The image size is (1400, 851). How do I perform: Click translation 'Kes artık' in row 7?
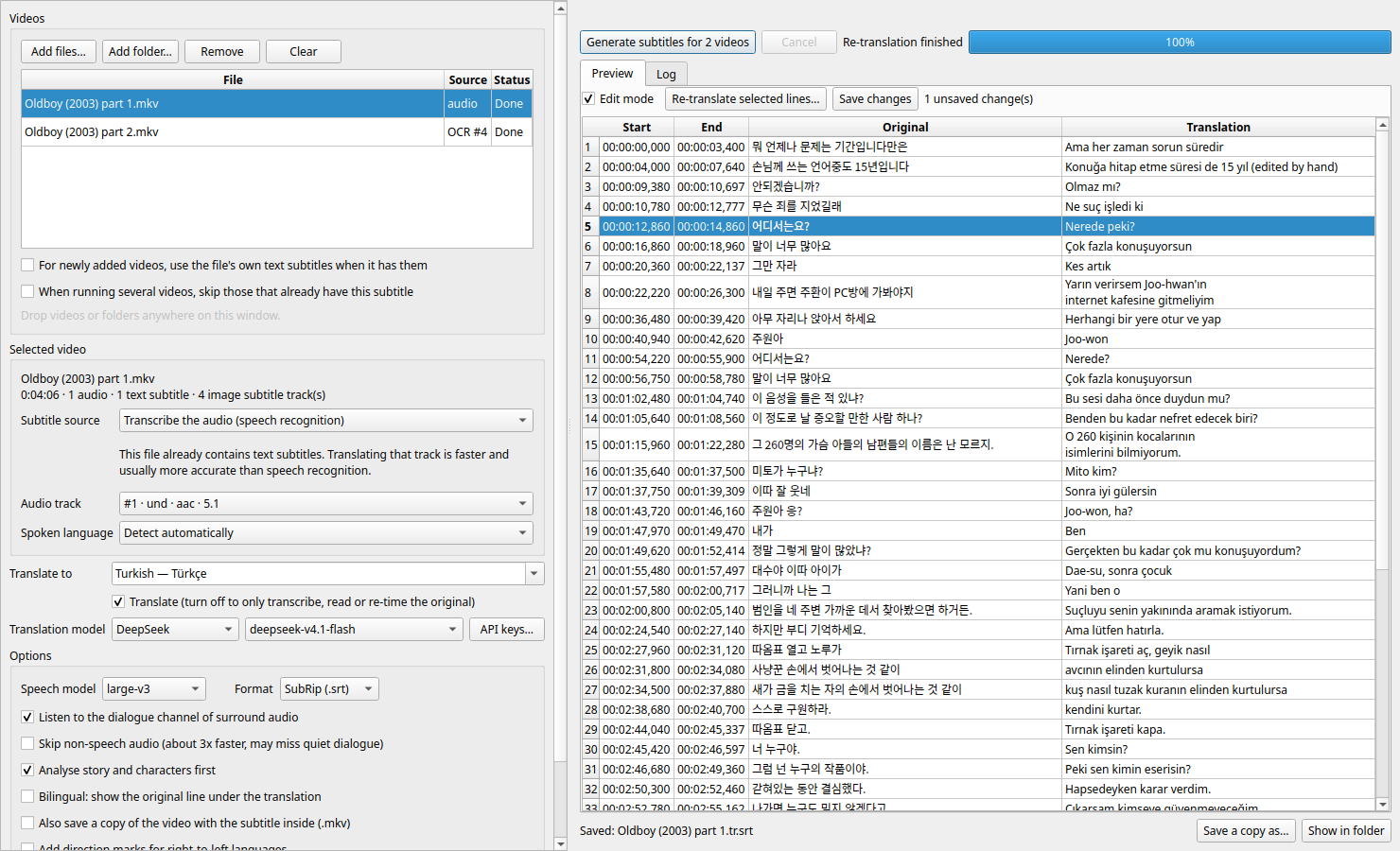pos(1218,267)
